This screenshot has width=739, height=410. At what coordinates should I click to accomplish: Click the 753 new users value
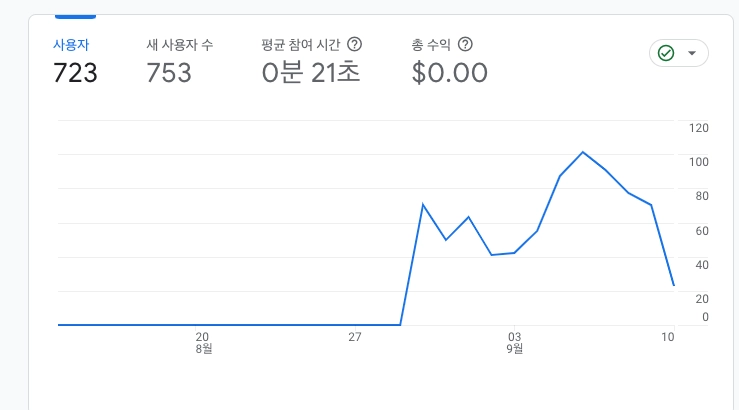(x=169, y=73)
